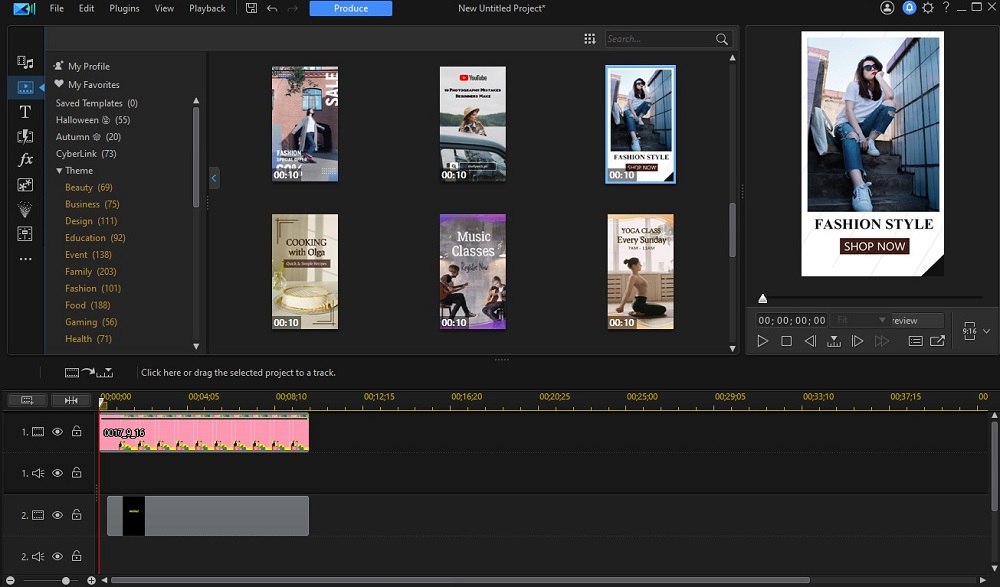Open the Transition Room

[x=24, y=136]
